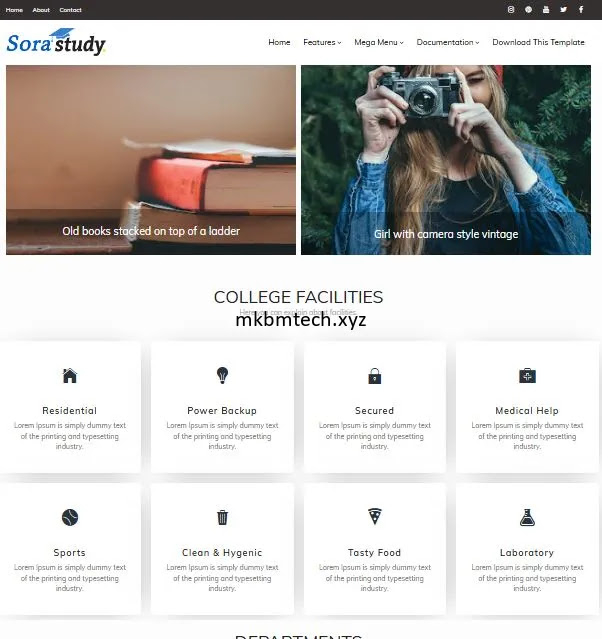
Task: Click the Clean & Hygenic trash icon
Action: pos(222,517)
